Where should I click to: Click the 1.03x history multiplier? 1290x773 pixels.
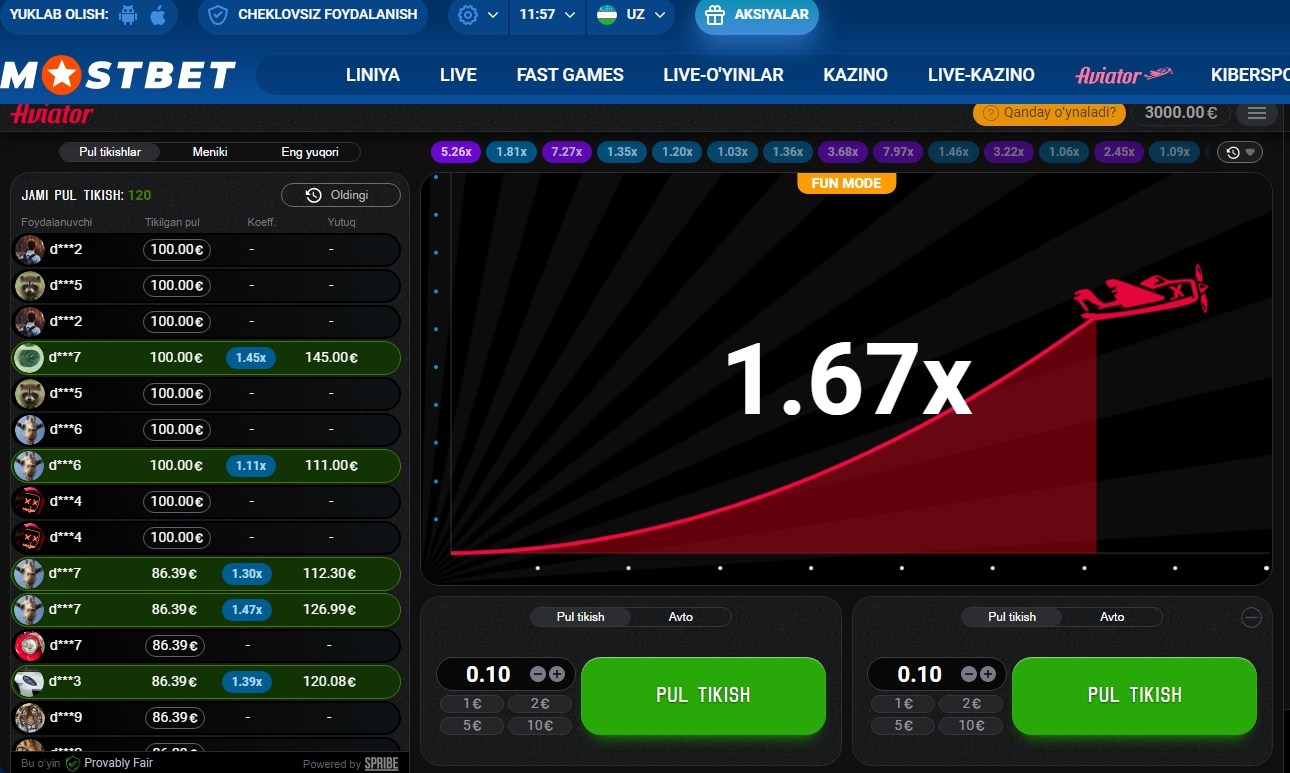(x=732, y=152)
